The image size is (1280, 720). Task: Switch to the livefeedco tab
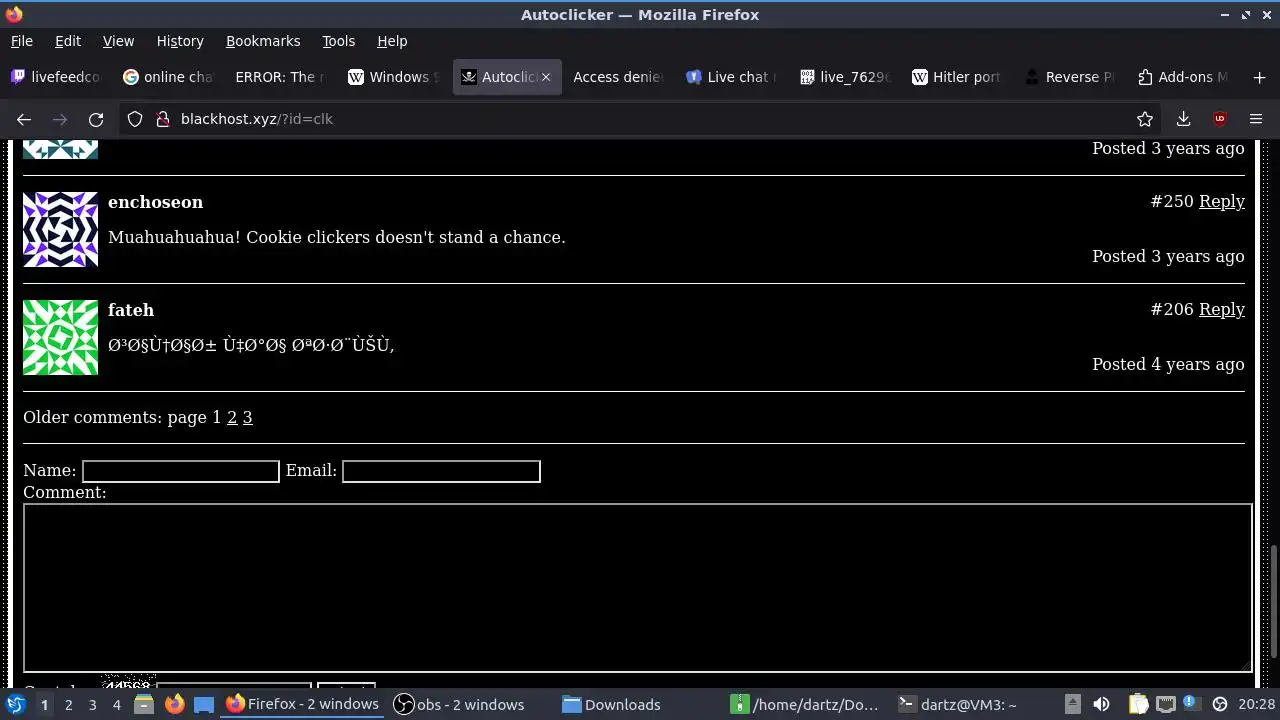pyautogui.click(x=56, y=77)
